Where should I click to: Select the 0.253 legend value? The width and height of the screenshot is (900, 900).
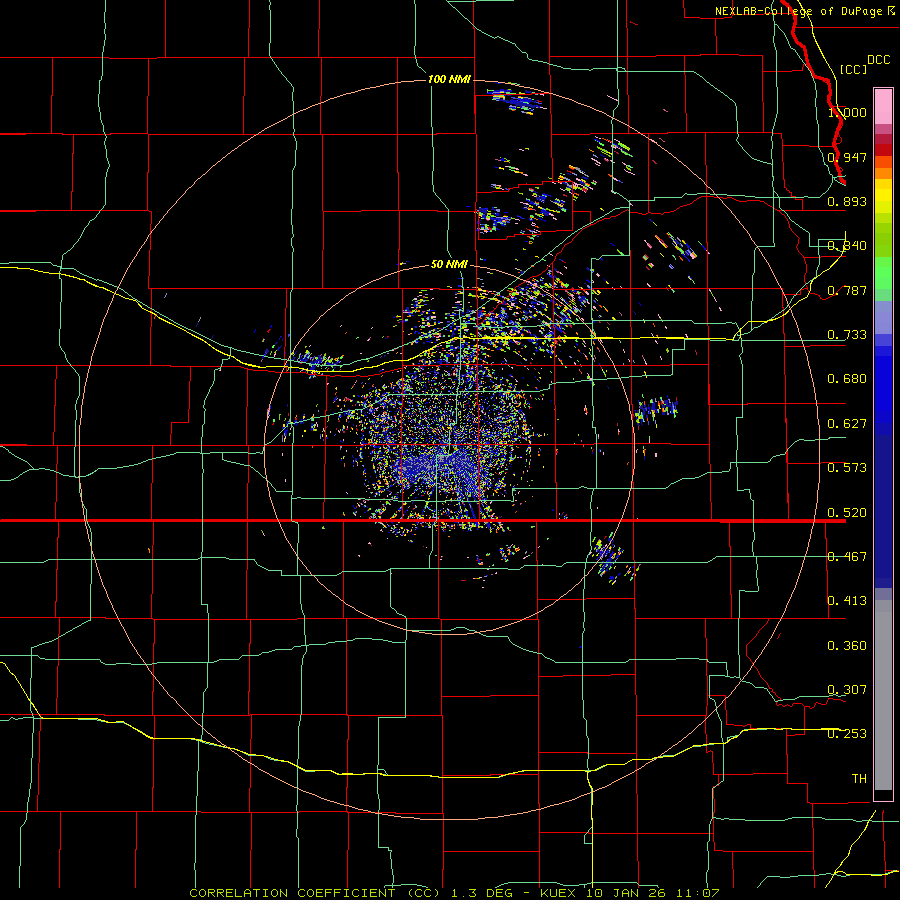coord(847,734)
